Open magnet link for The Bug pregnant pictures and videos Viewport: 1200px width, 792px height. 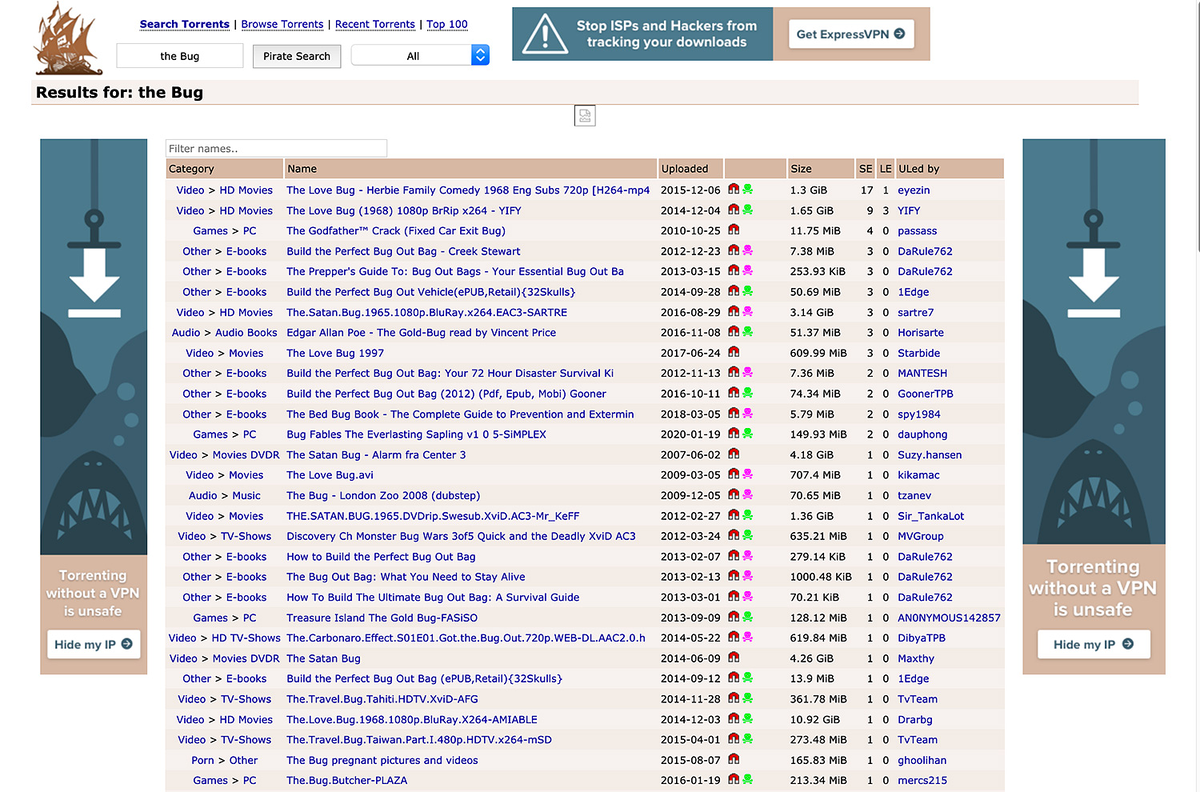coord(733,760)
